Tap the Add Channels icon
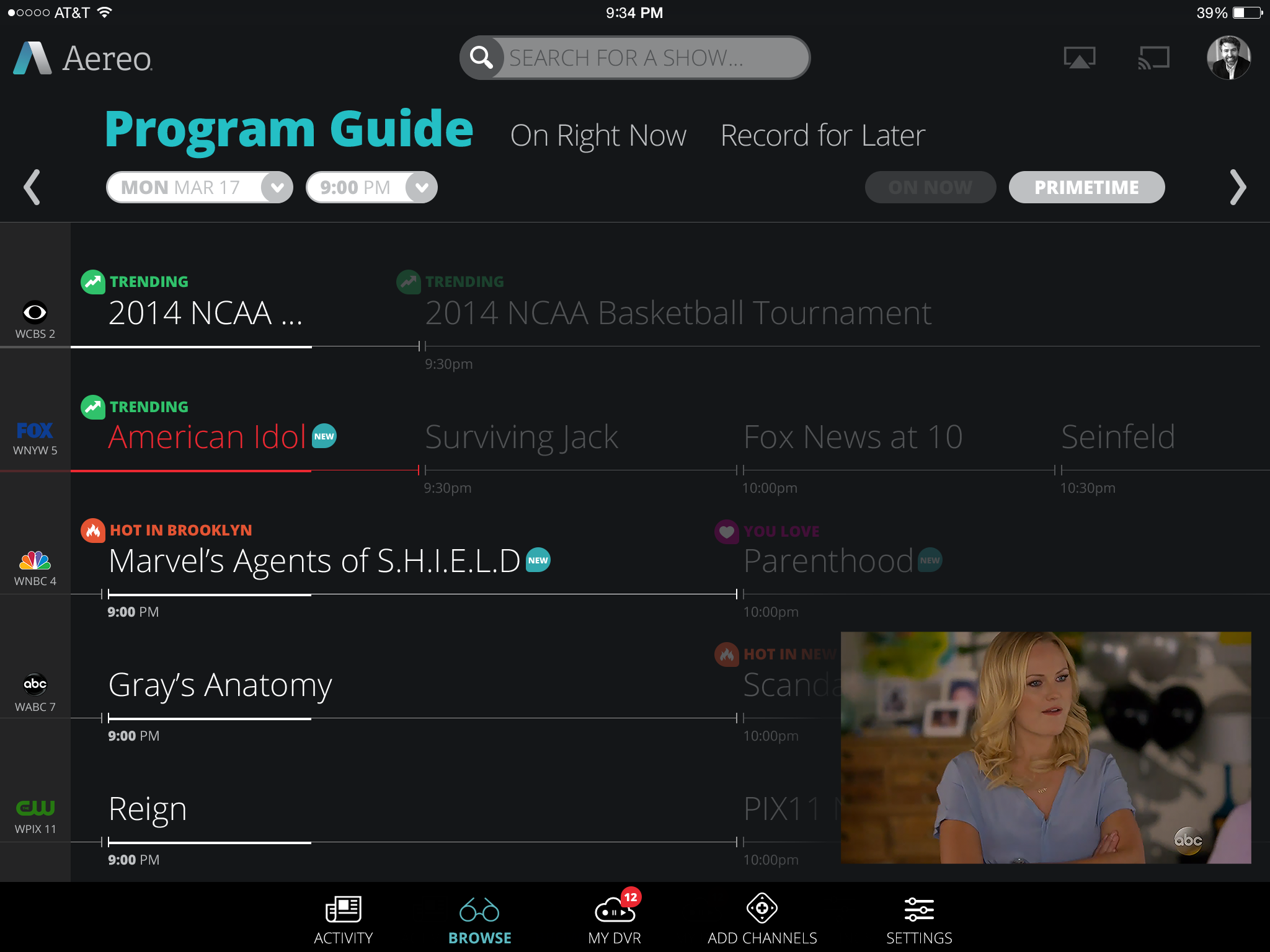Image resolution: width=1270 pixels, height=952 pixels. (762, 908)
